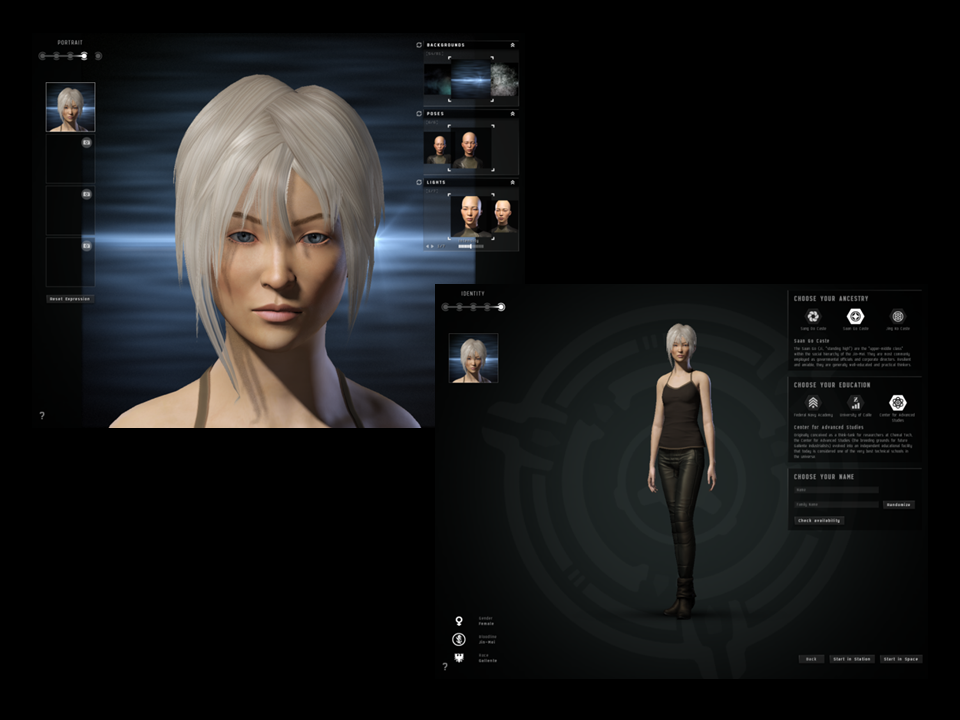Screen dimensions: 960x720
Task: Select the blue streak background thumbnail
Action: point(471,79)
